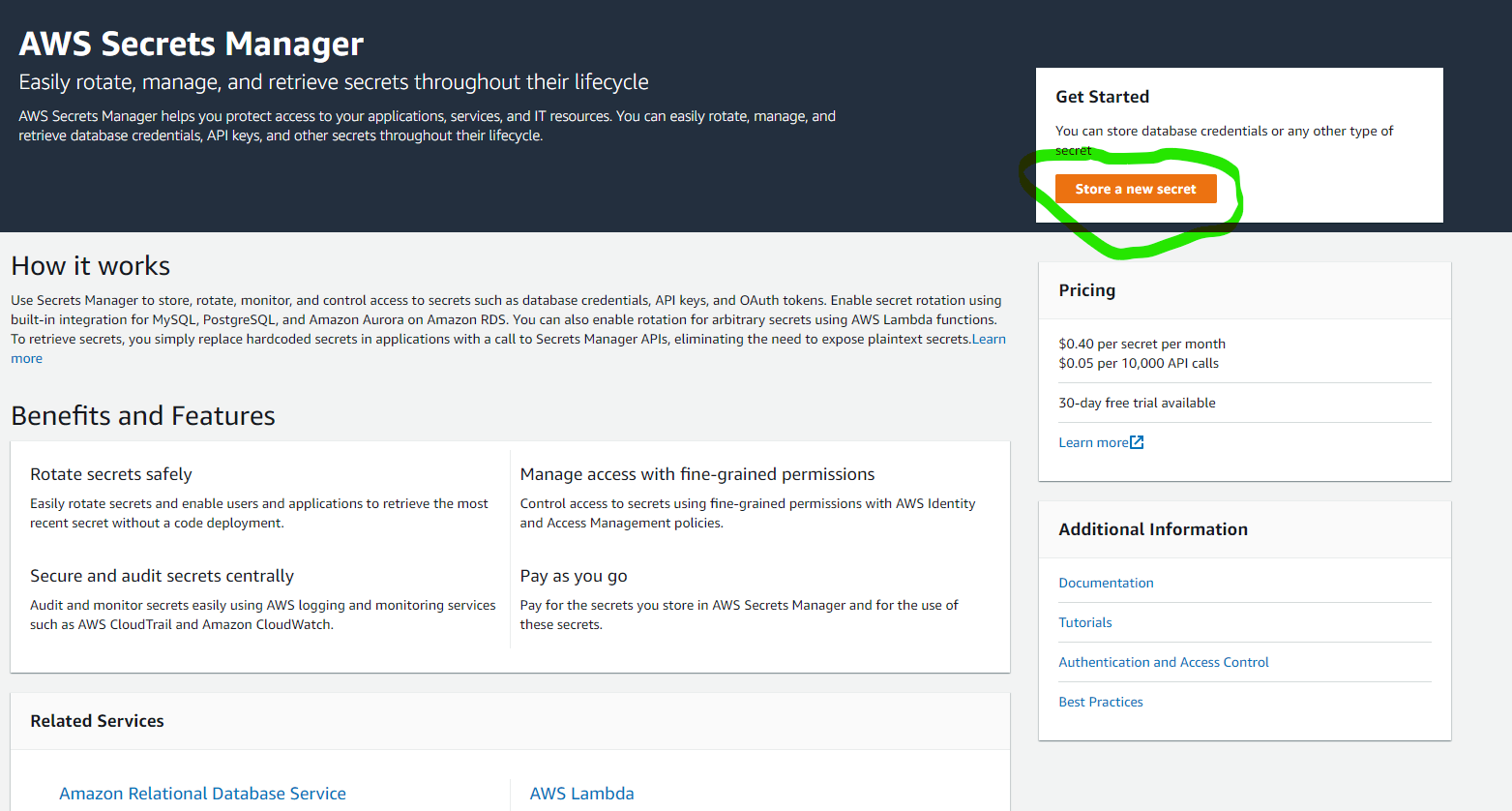Open the Best Practices link
Image resolution: width=1512 pixels, height=811 pixels.
pyautogui.click(x=1100, y=701)
